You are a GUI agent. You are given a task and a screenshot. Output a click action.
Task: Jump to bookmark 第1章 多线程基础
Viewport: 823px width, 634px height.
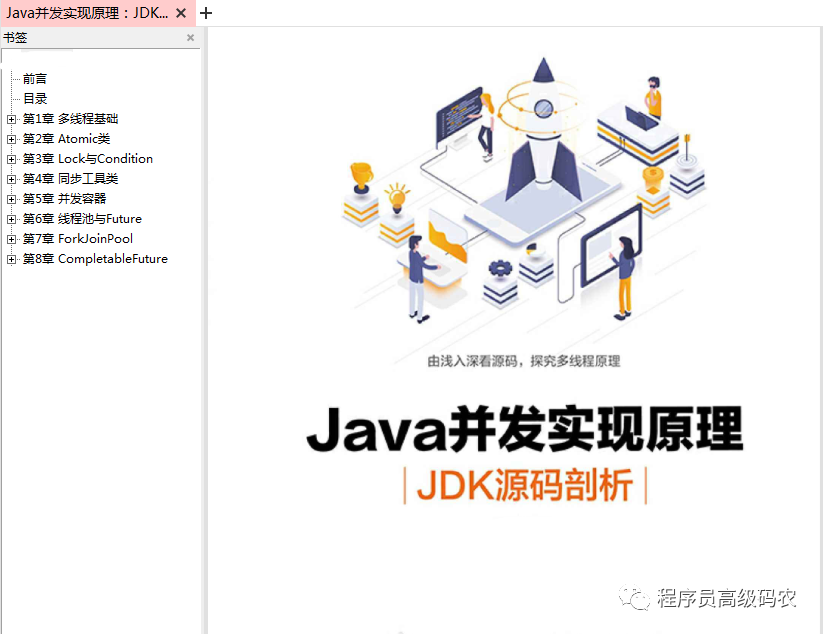pos(70,119)
